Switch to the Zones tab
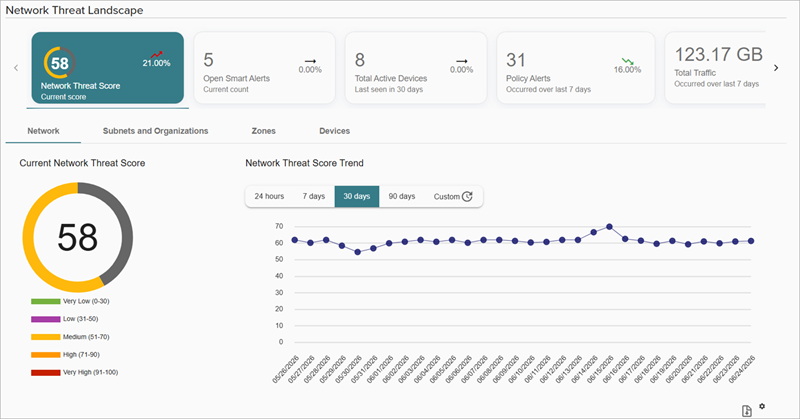Viewport: 800px width, 419px height. coord(263,131)
